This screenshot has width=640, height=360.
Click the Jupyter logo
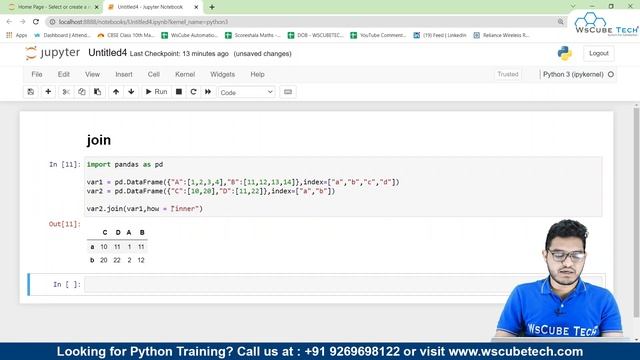(52, 53)
